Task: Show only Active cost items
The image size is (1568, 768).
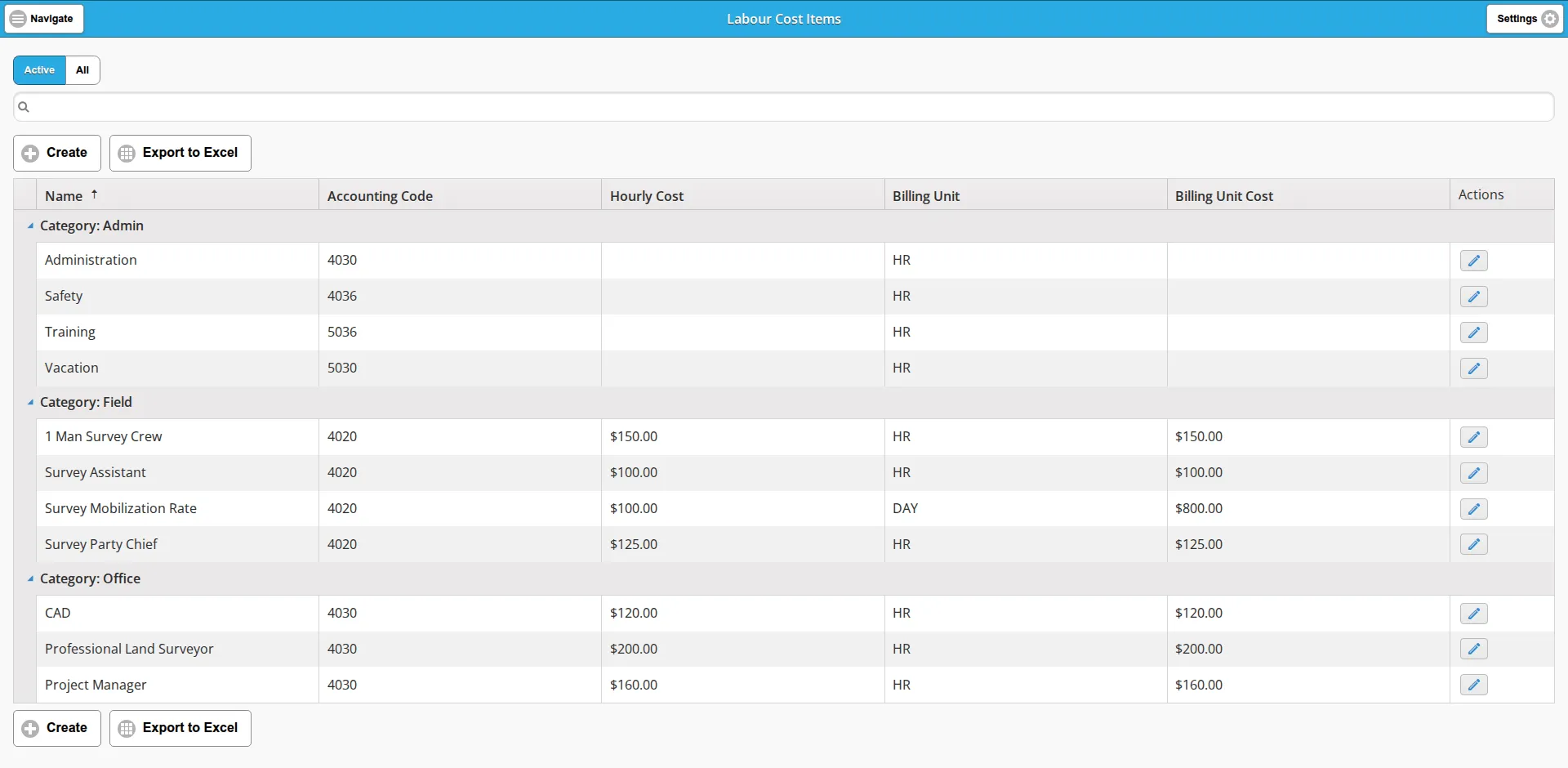Action: click(39, 70)
